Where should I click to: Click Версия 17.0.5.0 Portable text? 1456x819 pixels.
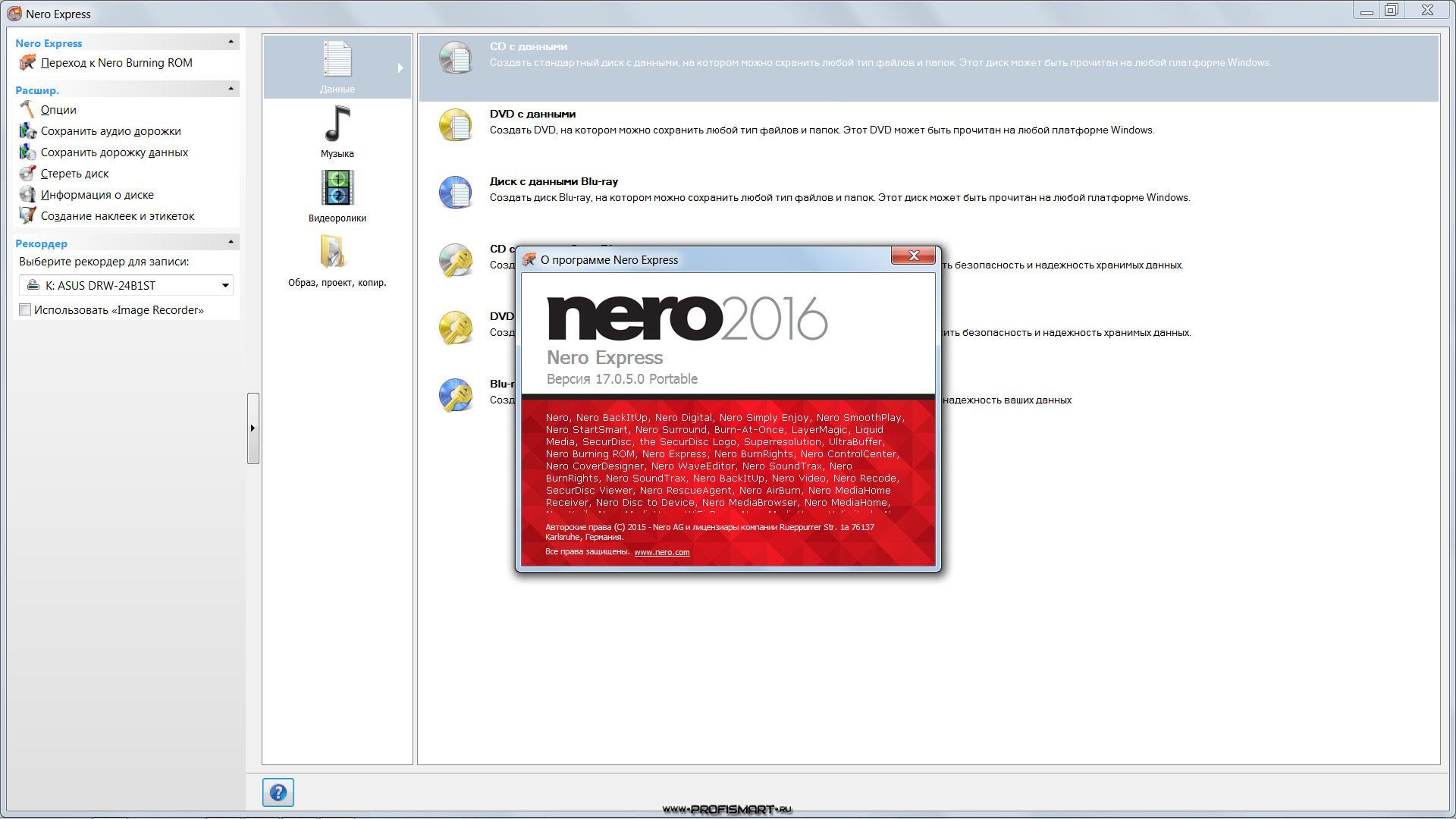[x=622, y=379]
